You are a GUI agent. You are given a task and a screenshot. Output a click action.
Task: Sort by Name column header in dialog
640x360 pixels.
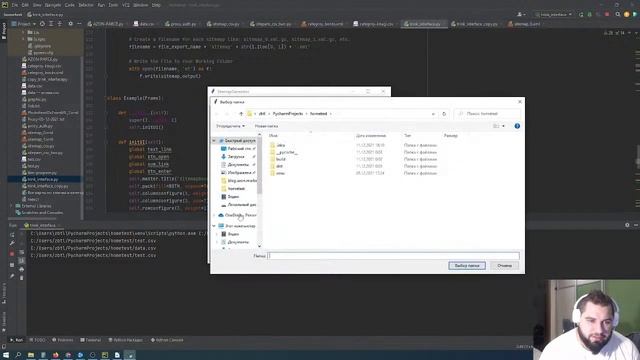click(273, 136)
